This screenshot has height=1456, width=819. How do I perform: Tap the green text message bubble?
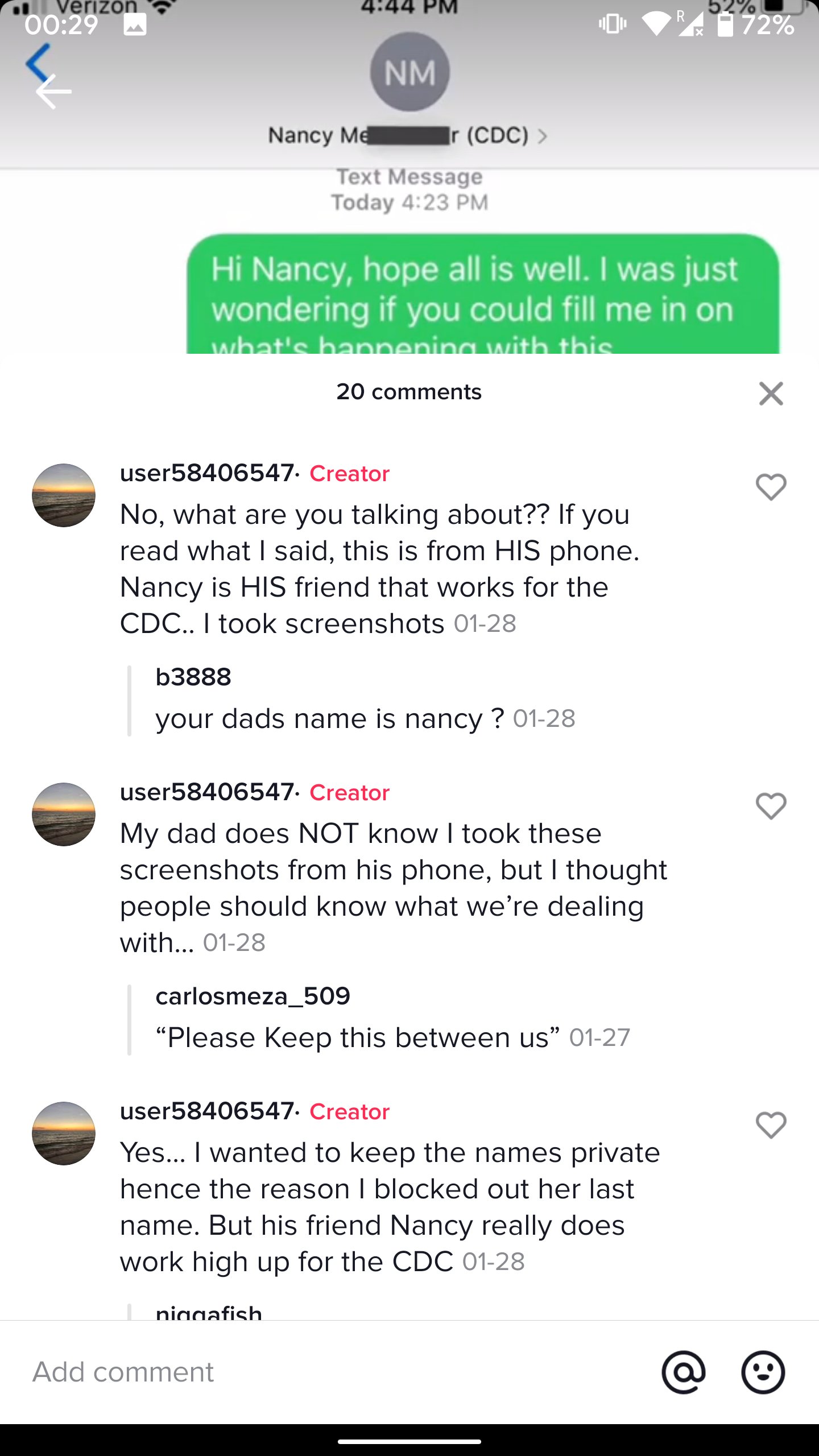[x=482, y=296]
